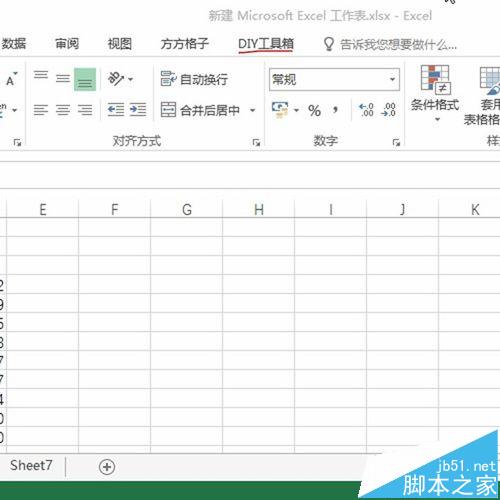Select column J header

point(403,210)
